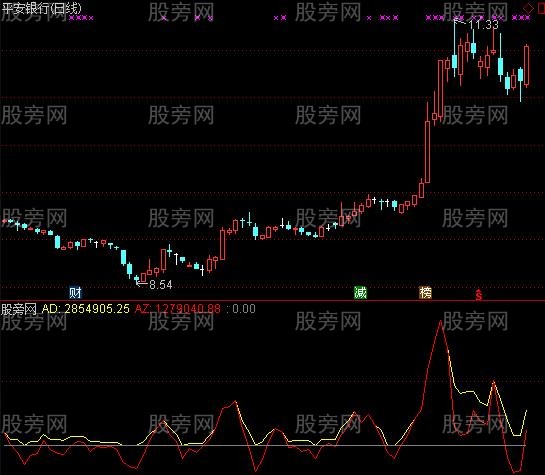Viewport: 545px width, 475px height.
Task: Click the green 减 shareholding reduction marker
Action: (x=360, y=293)
